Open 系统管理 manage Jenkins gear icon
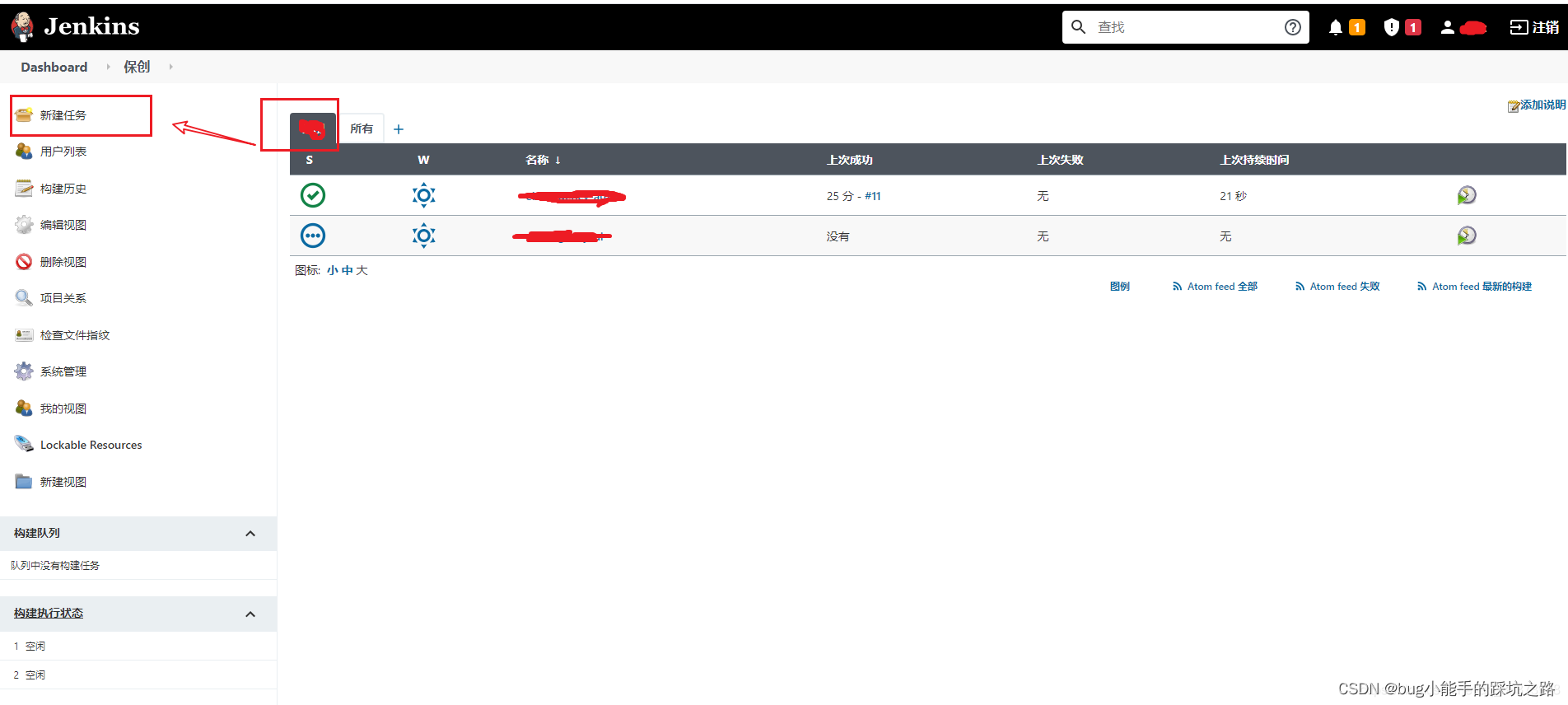The width and height of the screenshot is (1568, 705). tap(24, 371)
